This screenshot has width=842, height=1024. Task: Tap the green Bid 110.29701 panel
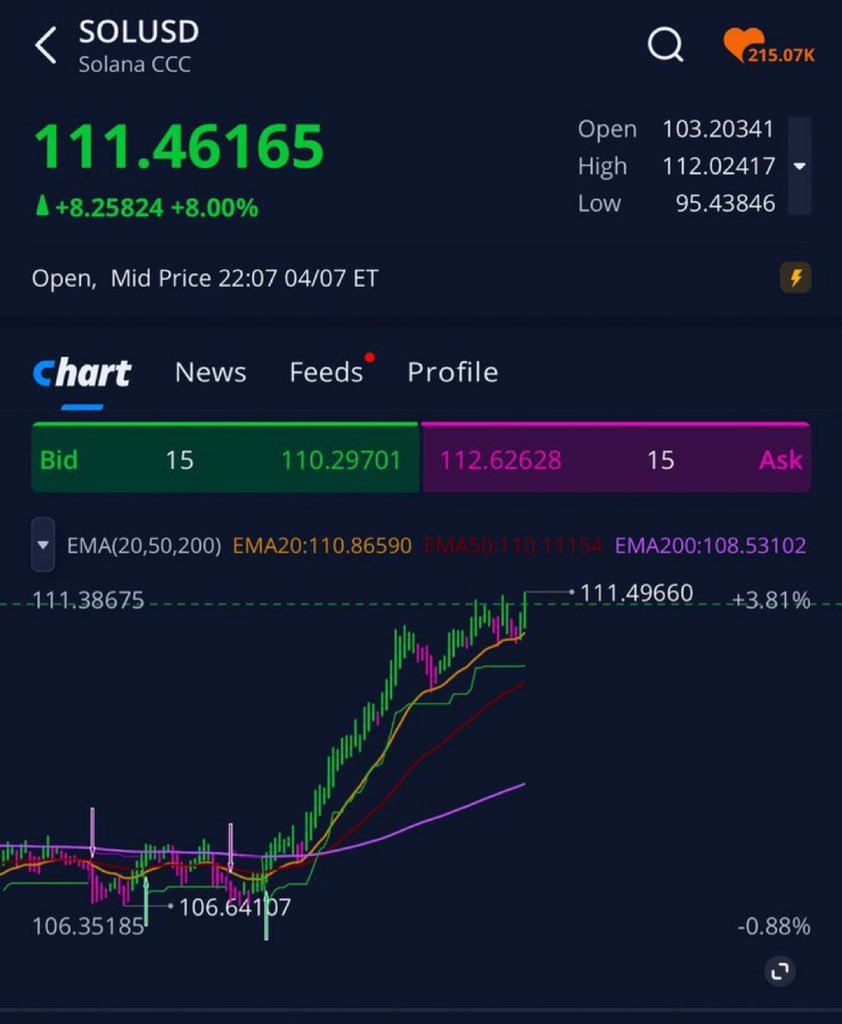(x=225, y=457)
